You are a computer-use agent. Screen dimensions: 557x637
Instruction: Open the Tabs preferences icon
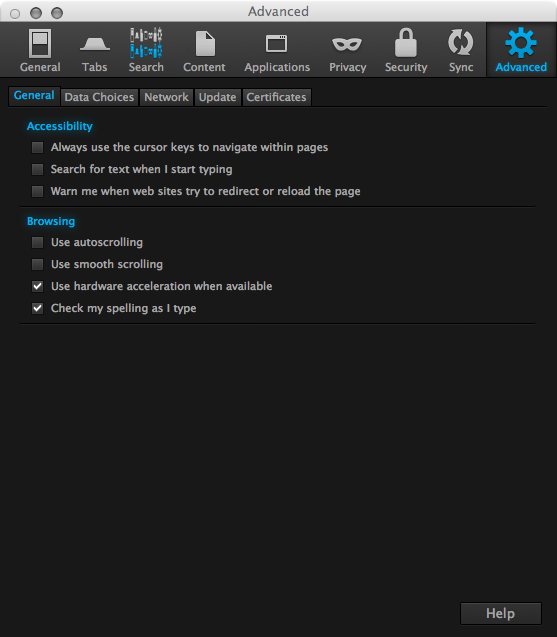(95, 44)
